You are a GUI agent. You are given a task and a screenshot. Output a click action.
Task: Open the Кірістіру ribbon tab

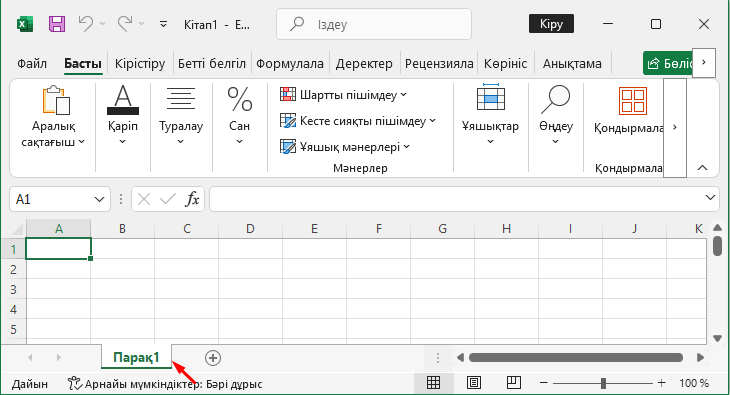[140, 63]
